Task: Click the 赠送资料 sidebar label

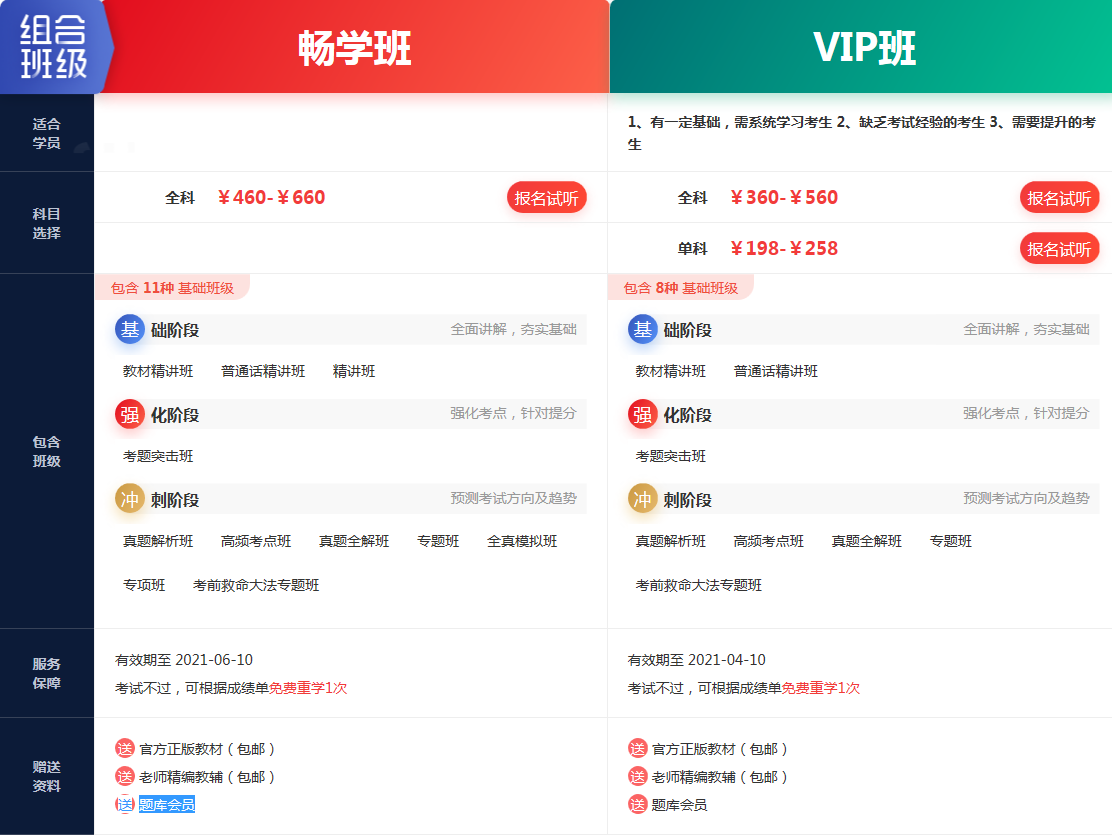Action: [46, 776]
